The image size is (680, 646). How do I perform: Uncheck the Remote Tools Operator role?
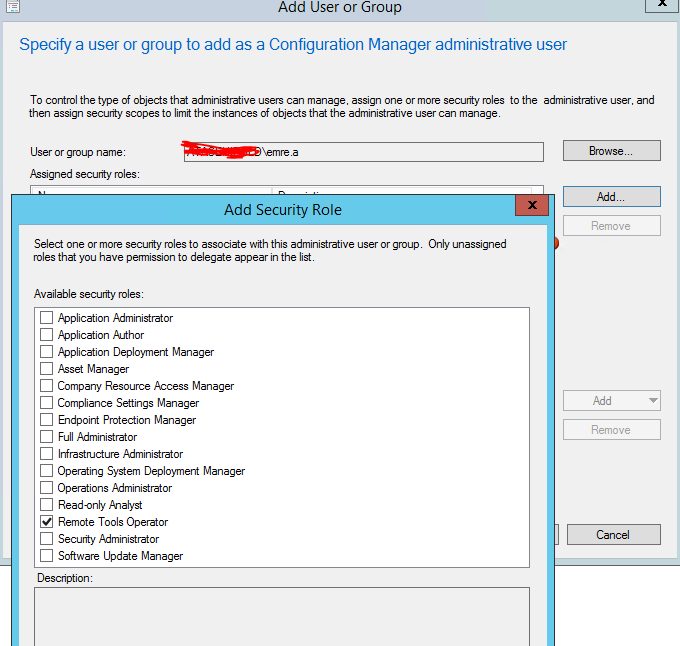coord(46,522)
